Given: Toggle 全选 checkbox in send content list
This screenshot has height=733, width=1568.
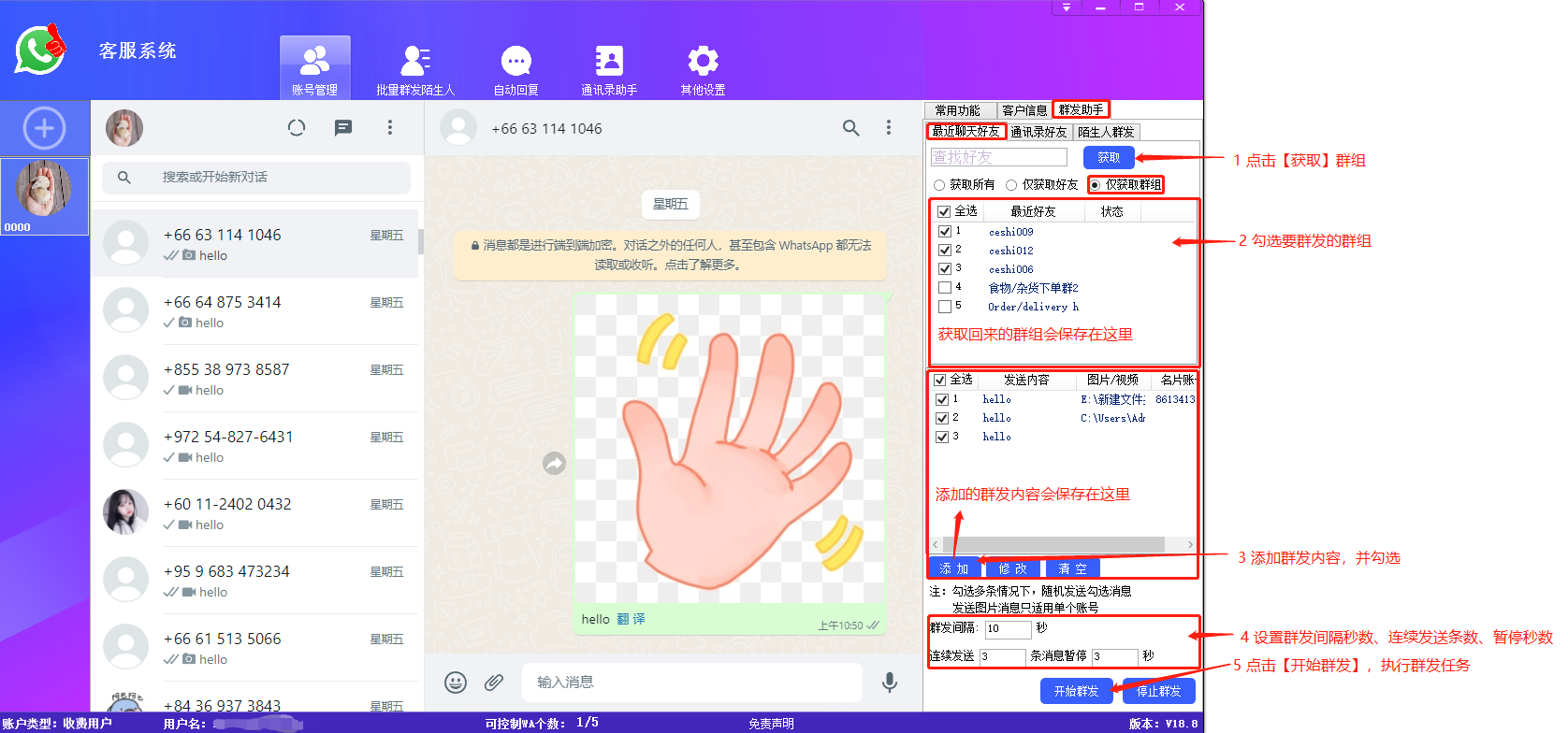Looking at the screenshot, I should (x=940, y=380).
